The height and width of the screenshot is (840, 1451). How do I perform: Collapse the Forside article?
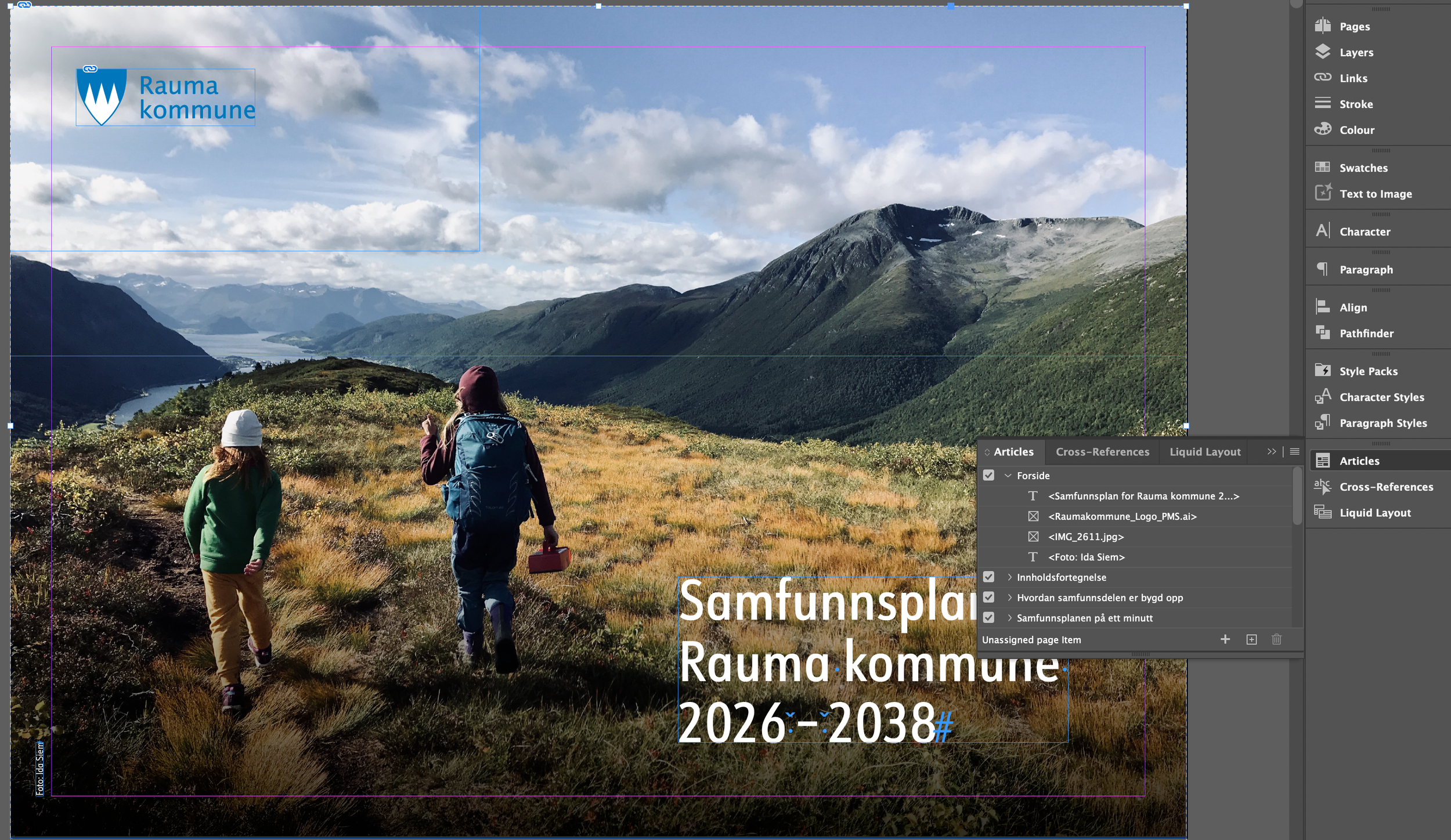[1008, 476]
